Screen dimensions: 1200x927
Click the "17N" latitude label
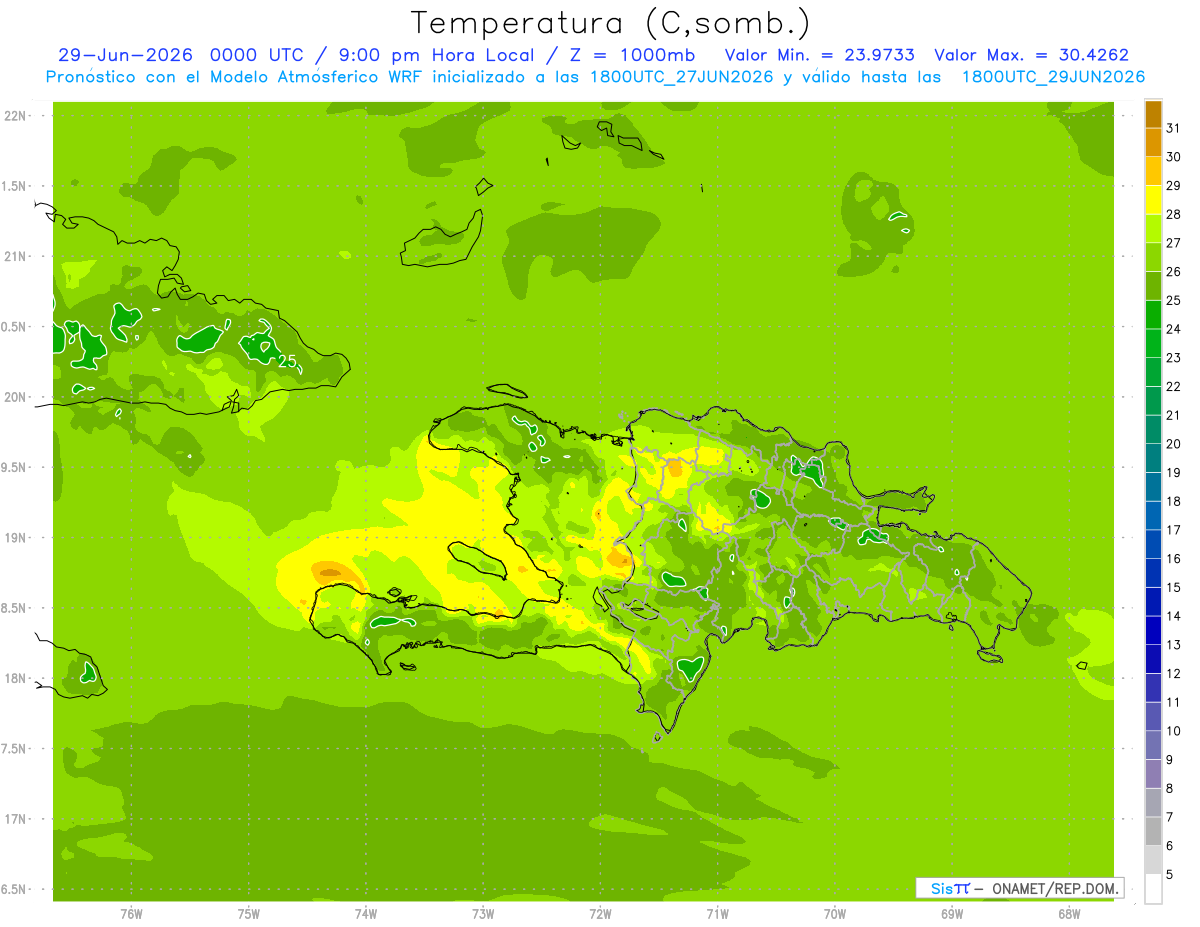click(15, 819)
